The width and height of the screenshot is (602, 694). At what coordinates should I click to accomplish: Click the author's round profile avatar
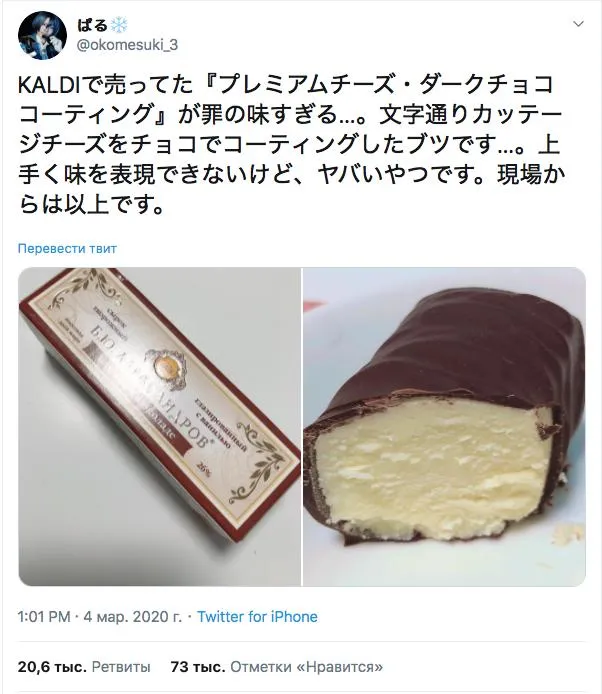(x=42, y=35)
